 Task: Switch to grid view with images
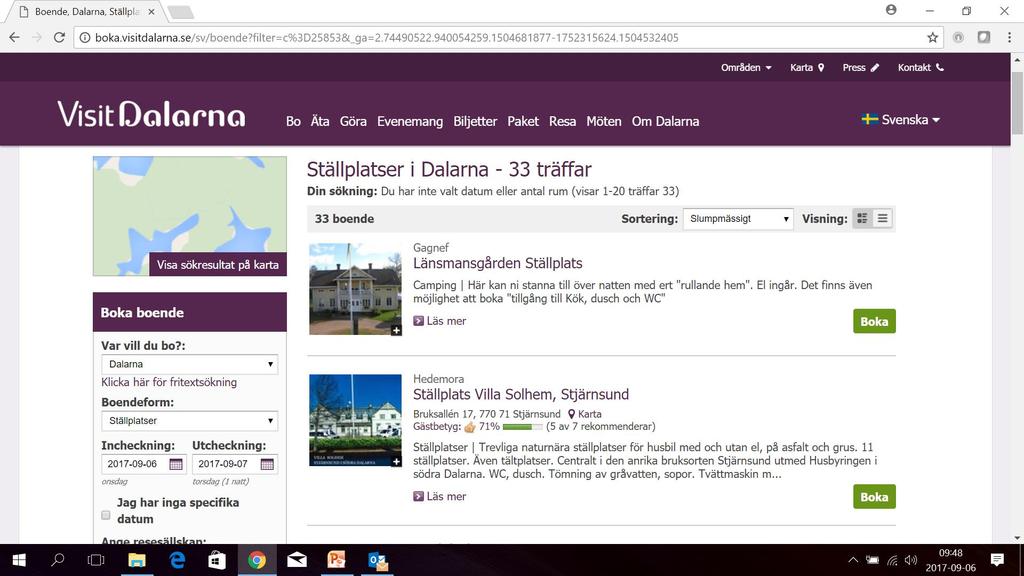(x=862, y=219)
